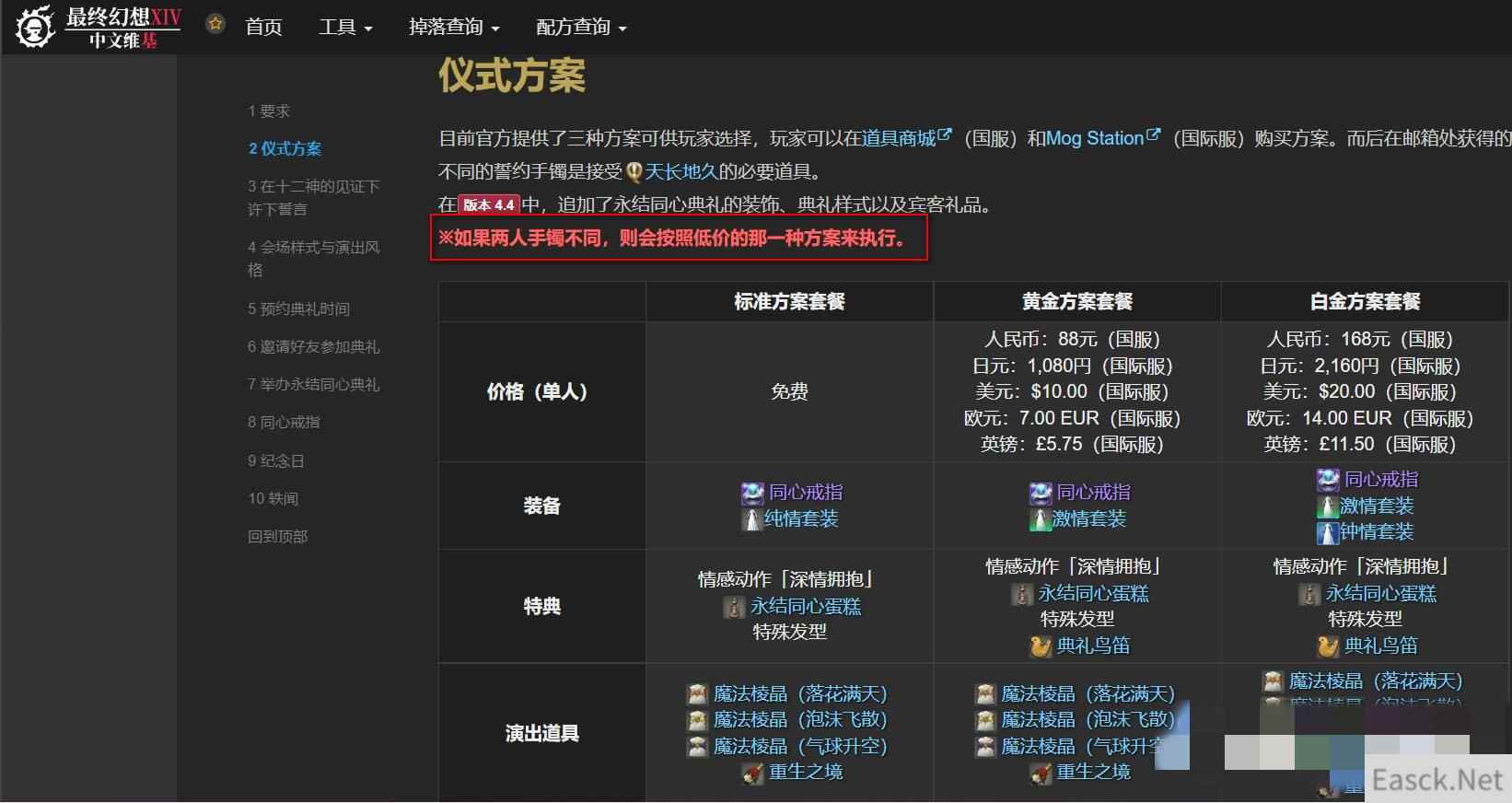Open 永结同心蛋糕 link in 标准方案 column
Viewport: 1512px width, 803px height.
pyautogui.click(x=806, y=606)
